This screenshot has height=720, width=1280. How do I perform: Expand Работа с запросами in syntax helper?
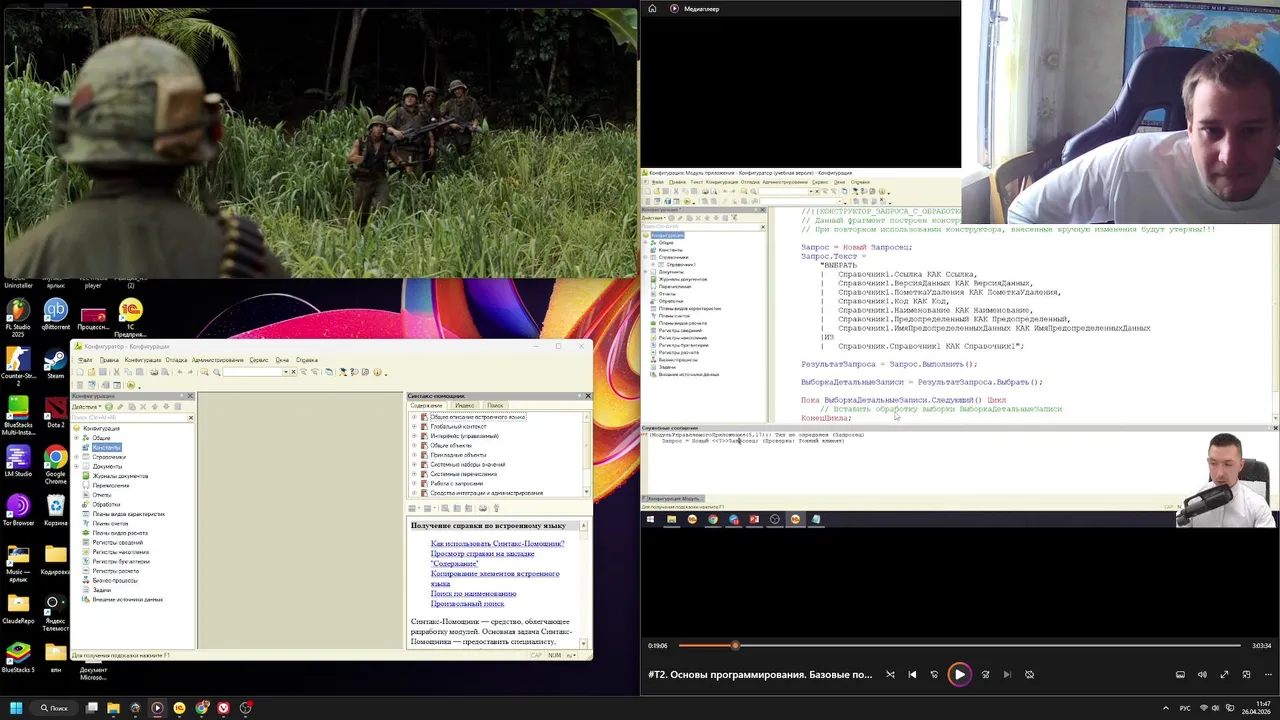click(414, 483)
